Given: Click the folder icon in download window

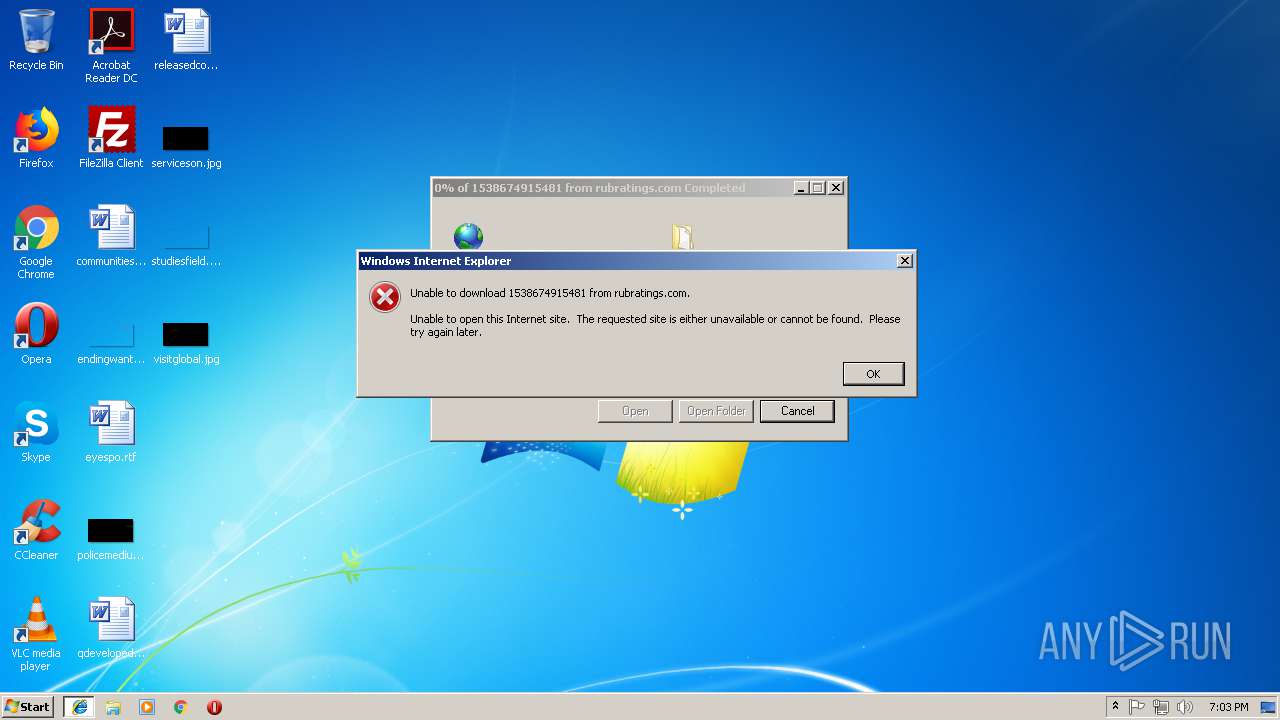Looking at the screenshot, I should [682, 236].
